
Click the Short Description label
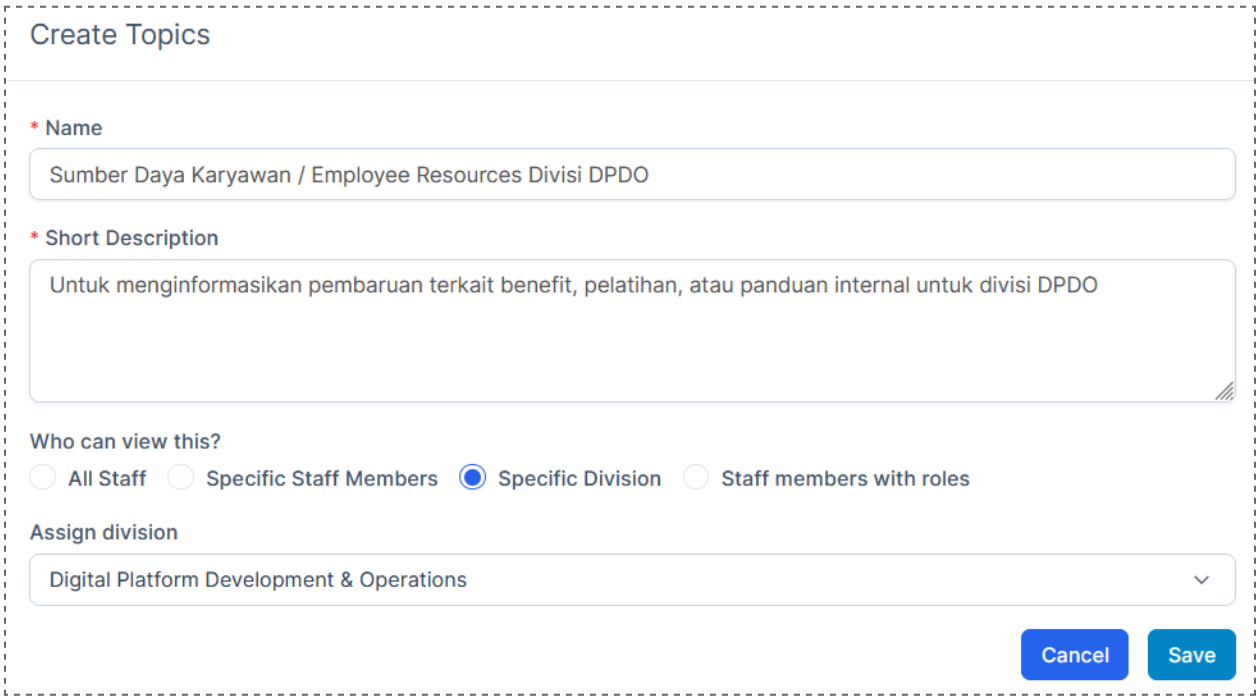[131, 238]
